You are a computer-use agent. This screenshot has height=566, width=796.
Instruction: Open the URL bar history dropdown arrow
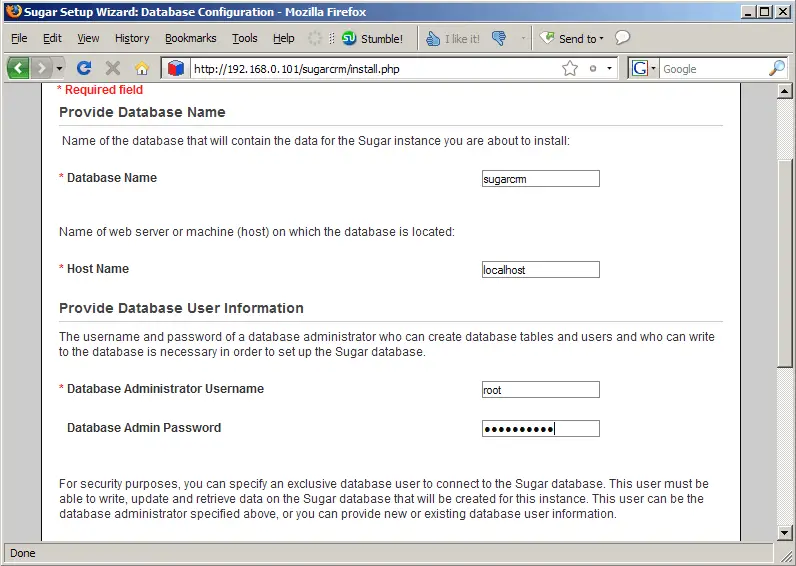point(609,68)
